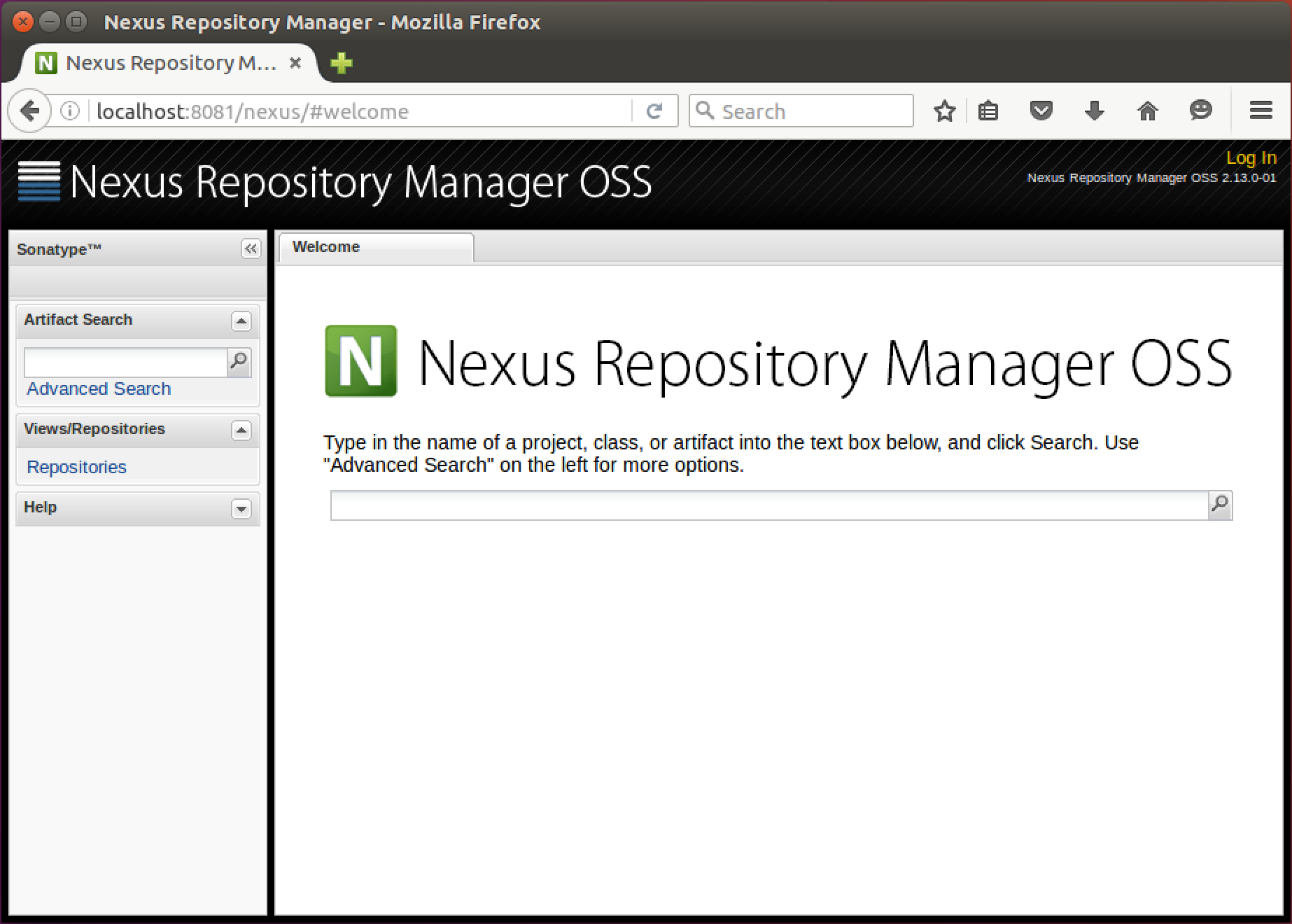1292x924 pixels.
Task: Click the Sonatype™ panel title
Action: [x=59, y=249]
